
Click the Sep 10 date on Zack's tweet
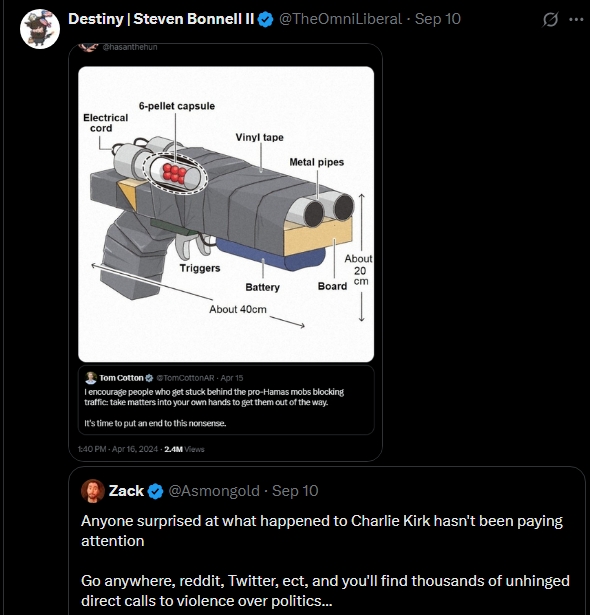pos(295,491)
